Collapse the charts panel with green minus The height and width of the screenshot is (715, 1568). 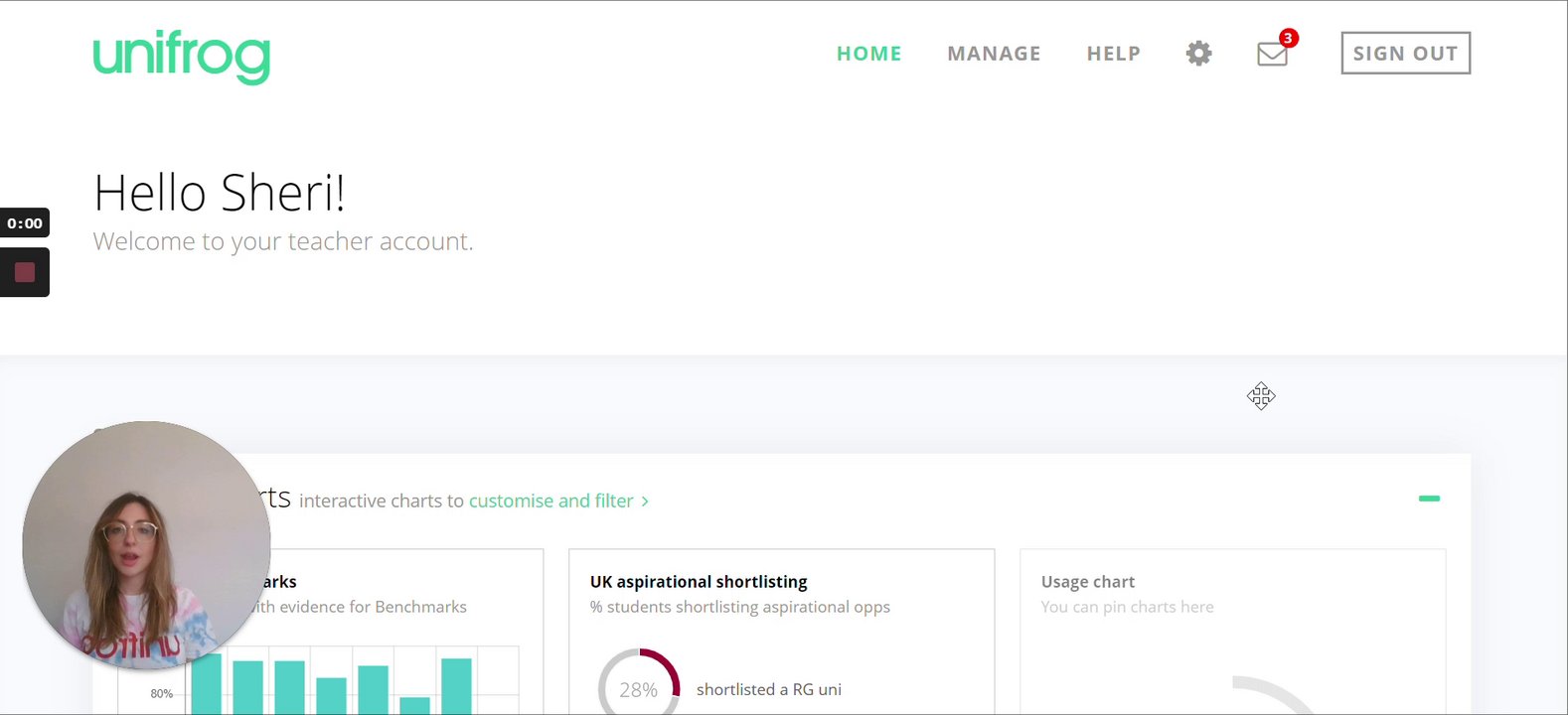(x=1429, y=499)
